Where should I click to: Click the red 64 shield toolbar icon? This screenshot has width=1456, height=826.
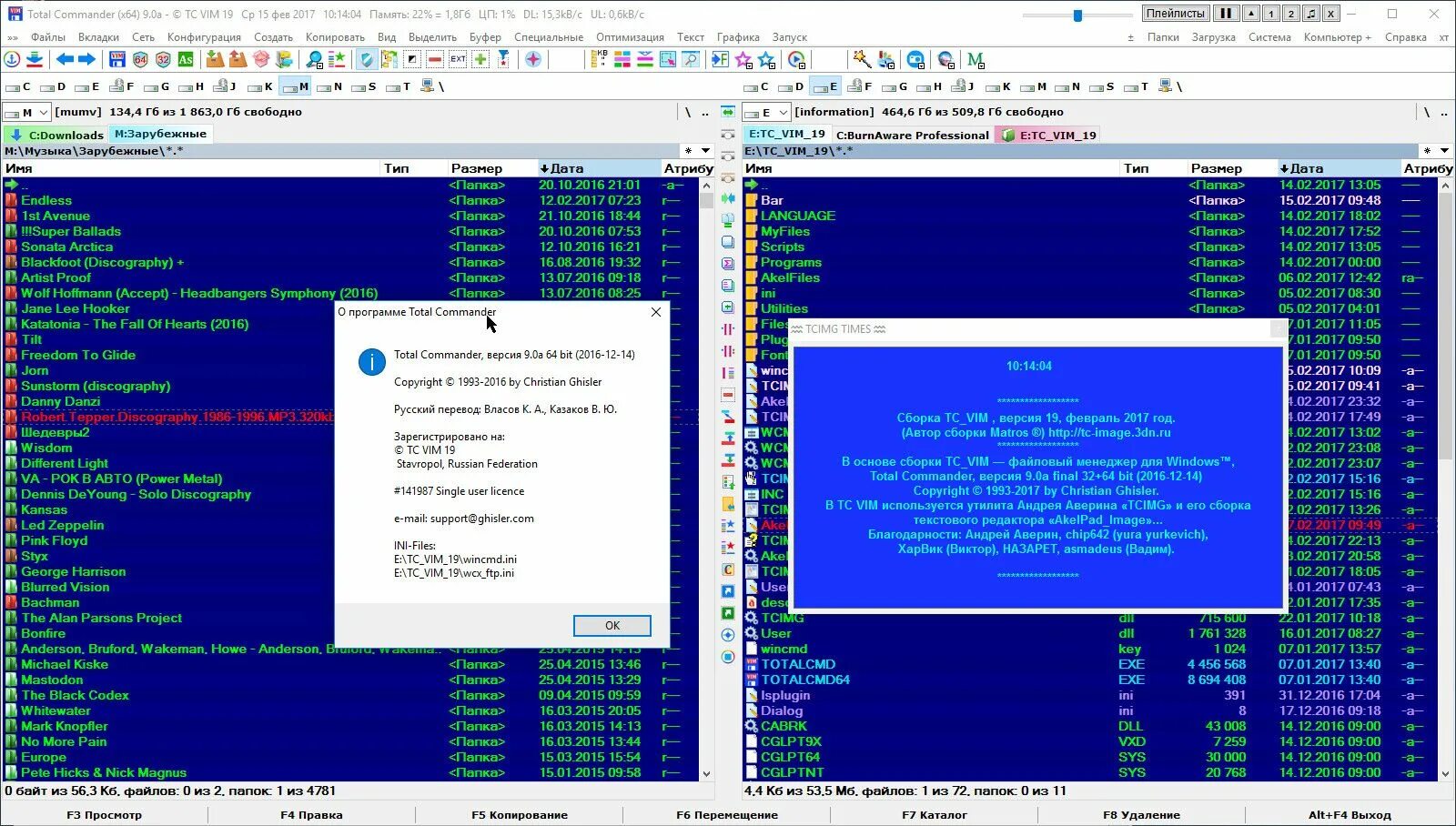[140, 59]
